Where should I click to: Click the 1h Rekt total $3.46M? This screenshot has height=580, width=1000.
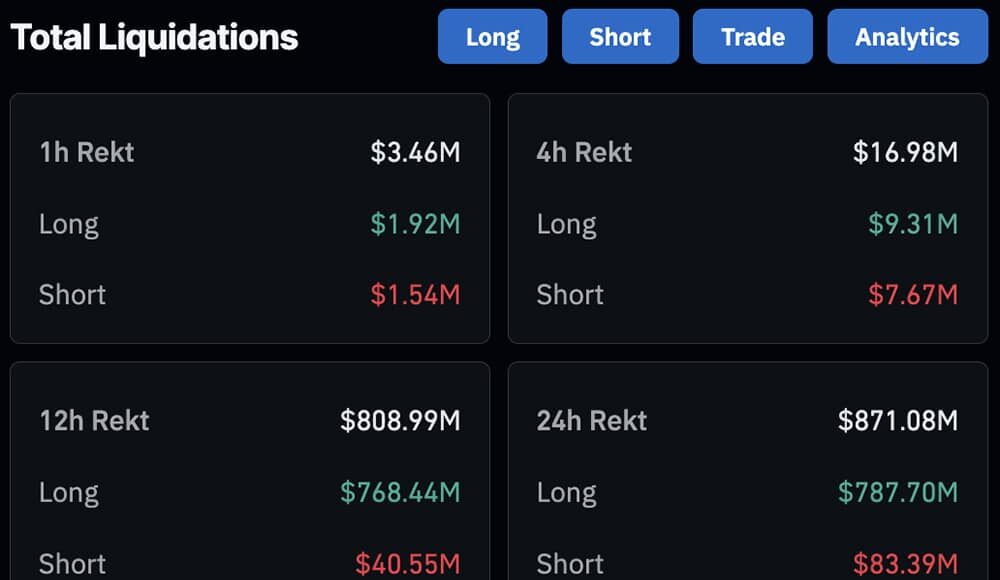coord(415,152)
